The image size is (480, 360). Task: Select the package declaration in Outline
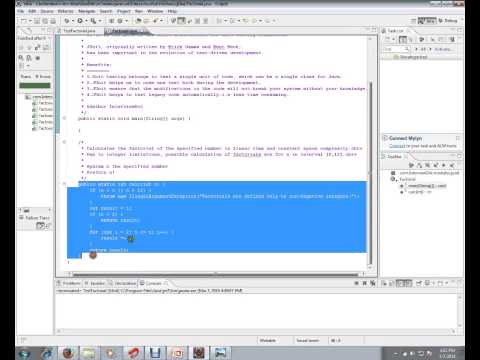click(425, 173)
